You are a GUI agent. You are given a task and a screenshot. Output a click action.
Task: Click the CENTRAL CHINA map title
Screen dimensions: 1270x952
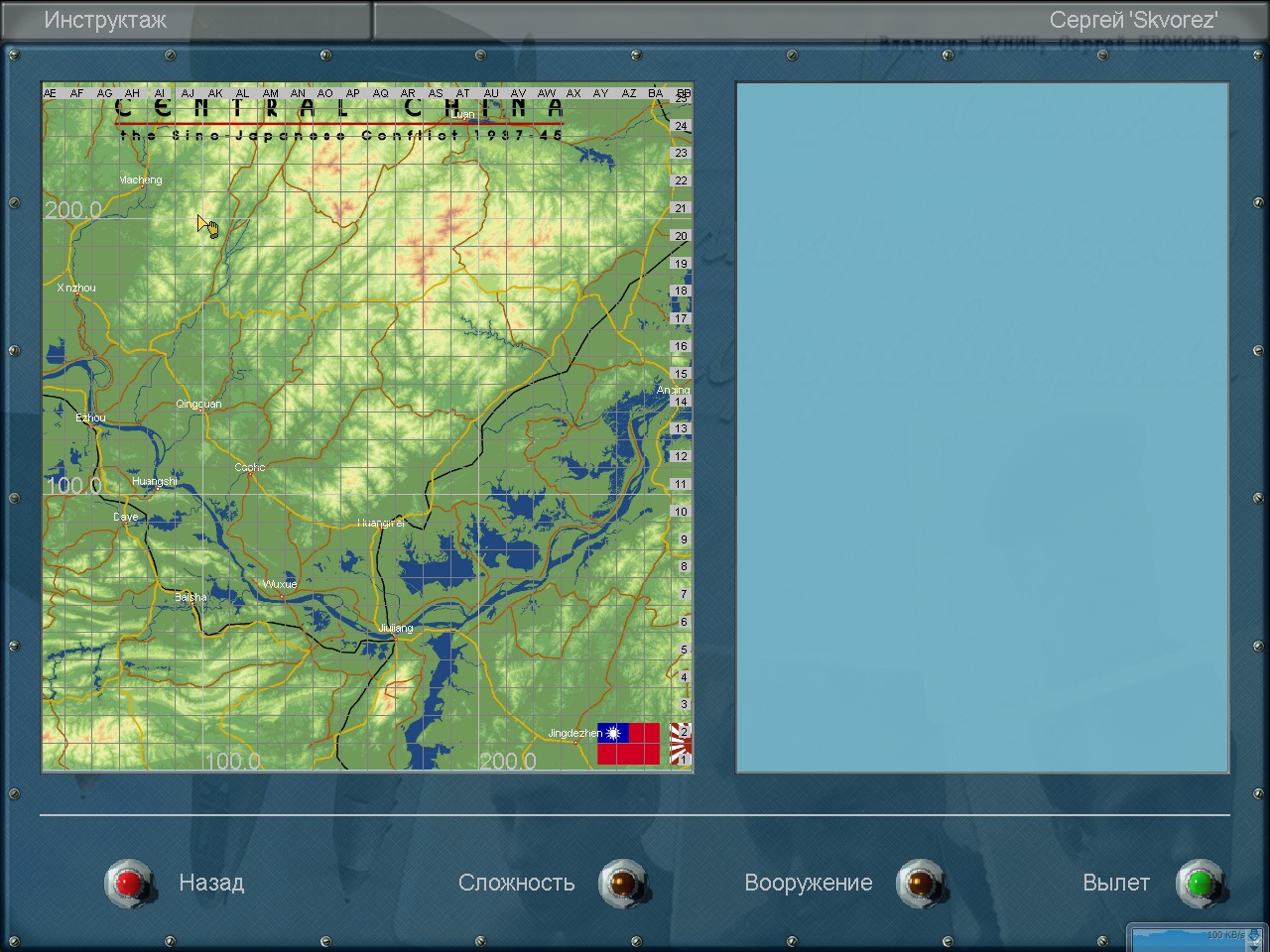pos(339,107)
